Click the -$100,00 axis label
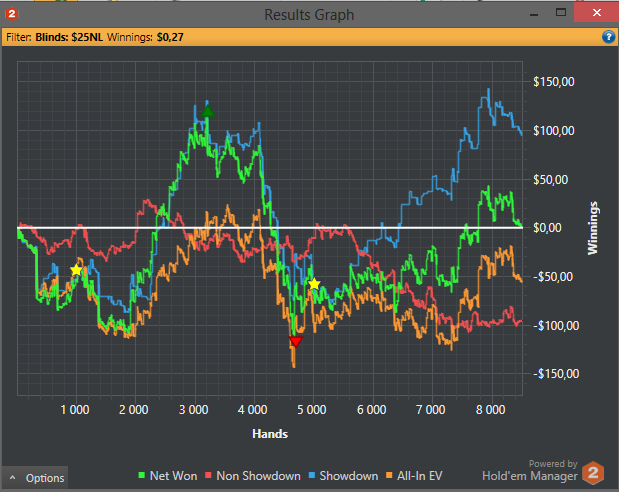619x492 pixels. [556, 326]
